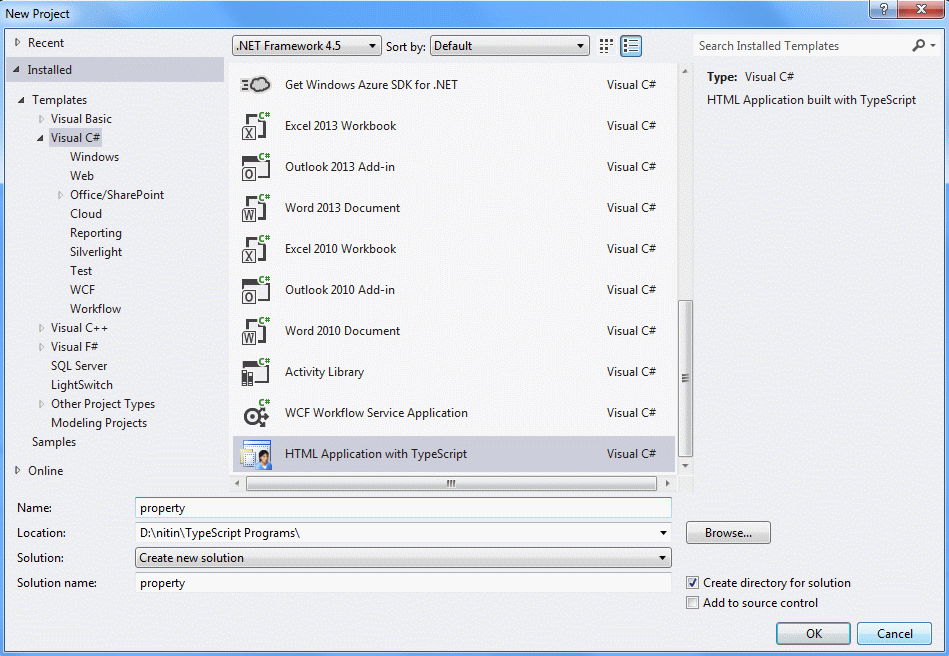
Task: Select Modeling Projects in the tree
Action: click(x=99, y=423)
